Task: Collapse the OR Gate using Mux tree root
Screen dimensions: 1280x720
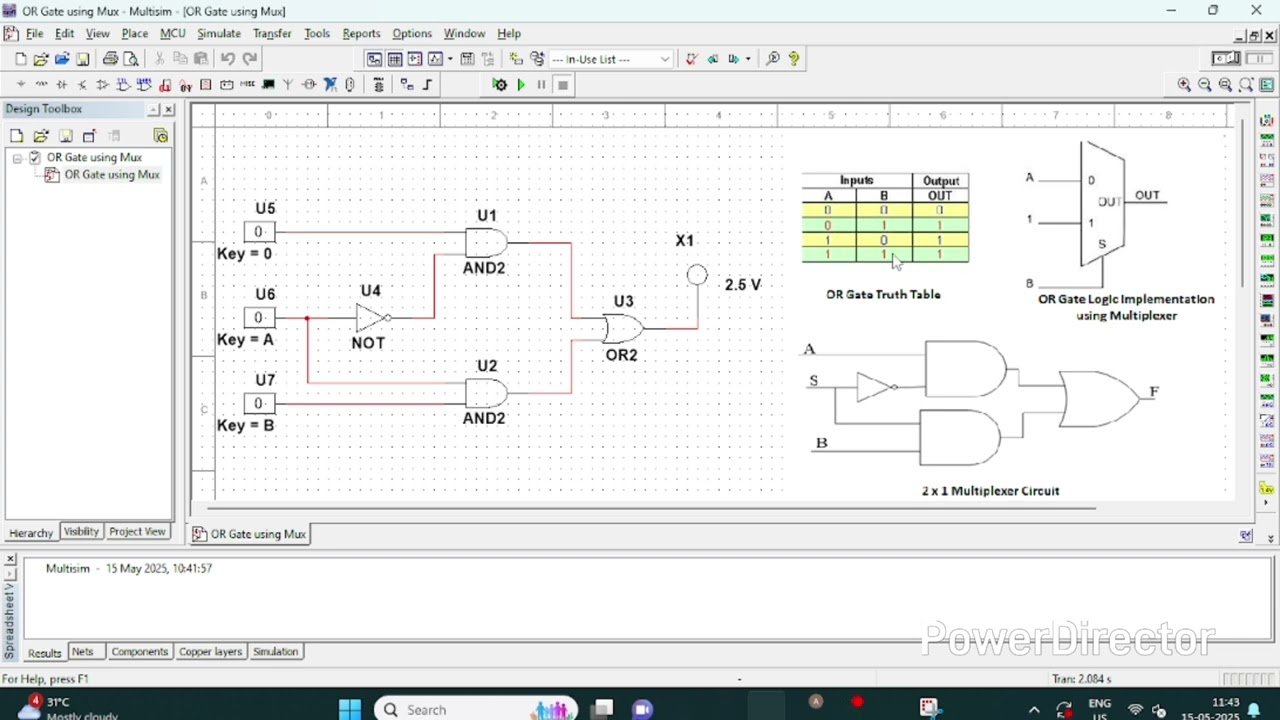Action: (x=17, y=158)
